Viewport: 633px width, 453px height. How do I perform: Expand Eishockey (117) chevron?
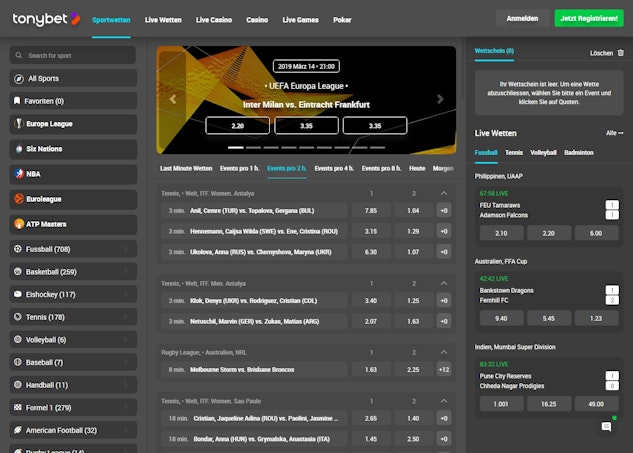click(126, 294)
